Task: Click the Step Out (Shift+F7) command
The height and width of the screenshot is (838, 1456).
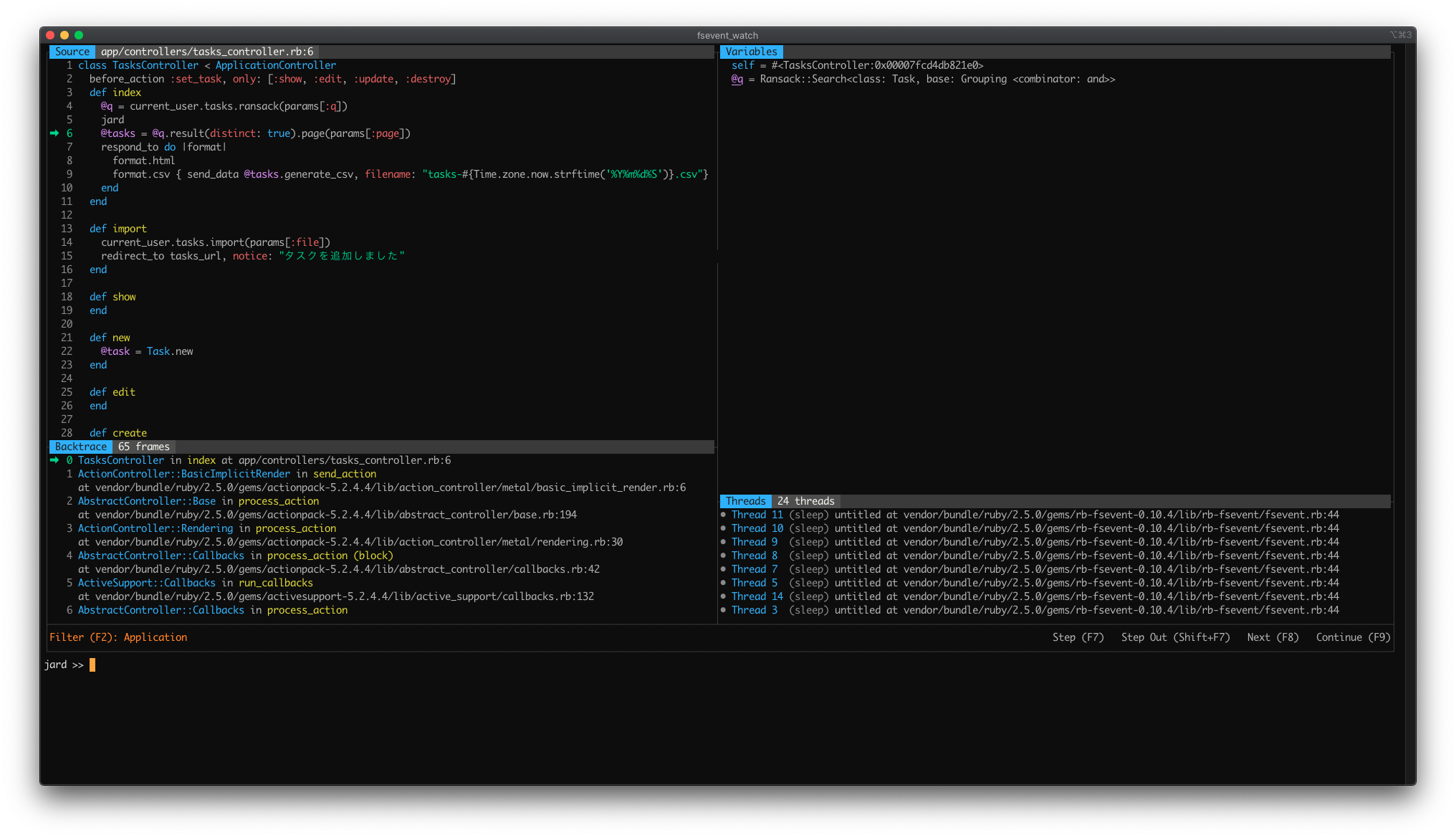Action: pyautogui.click(x=1175, y=637)
